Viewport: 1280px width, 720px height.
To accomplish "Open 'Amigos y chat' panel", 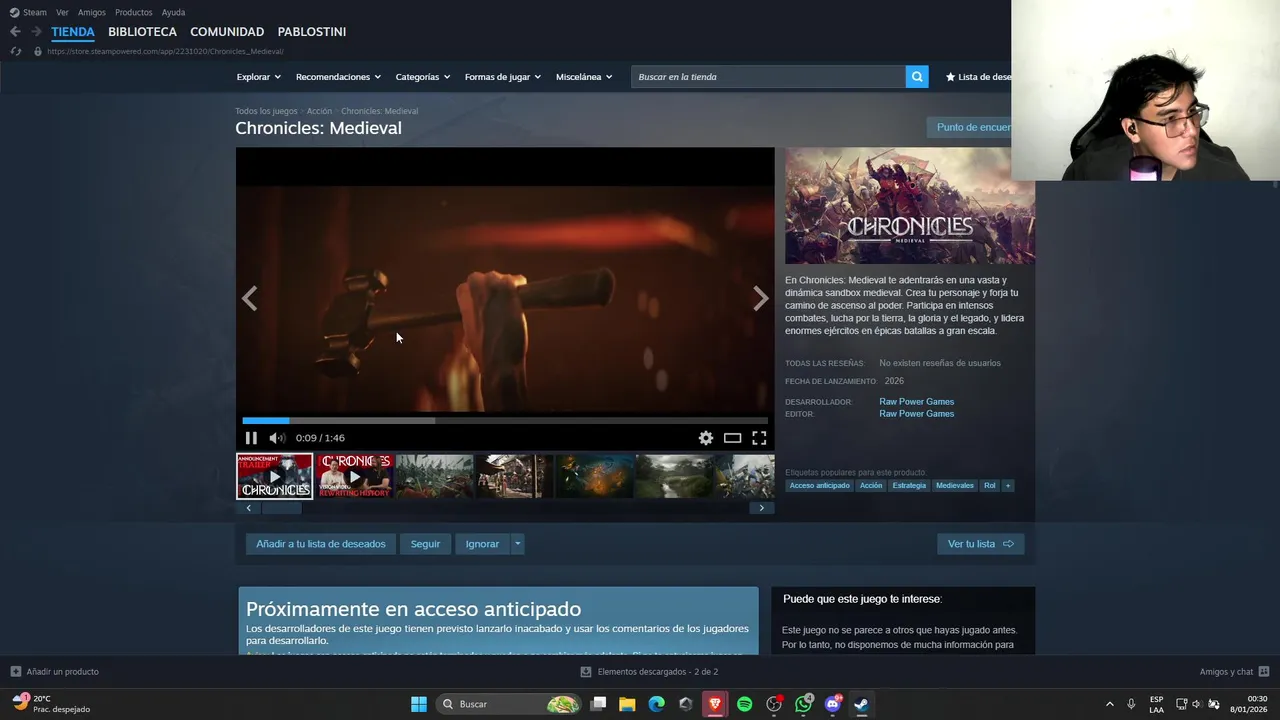I will [x=1234, y=672].
